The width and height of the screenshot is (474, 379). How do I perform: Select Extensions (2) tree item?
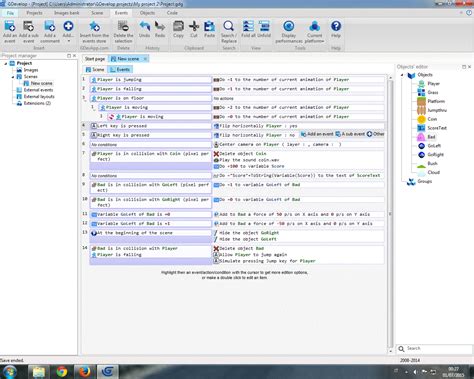[x=37, y=103]
